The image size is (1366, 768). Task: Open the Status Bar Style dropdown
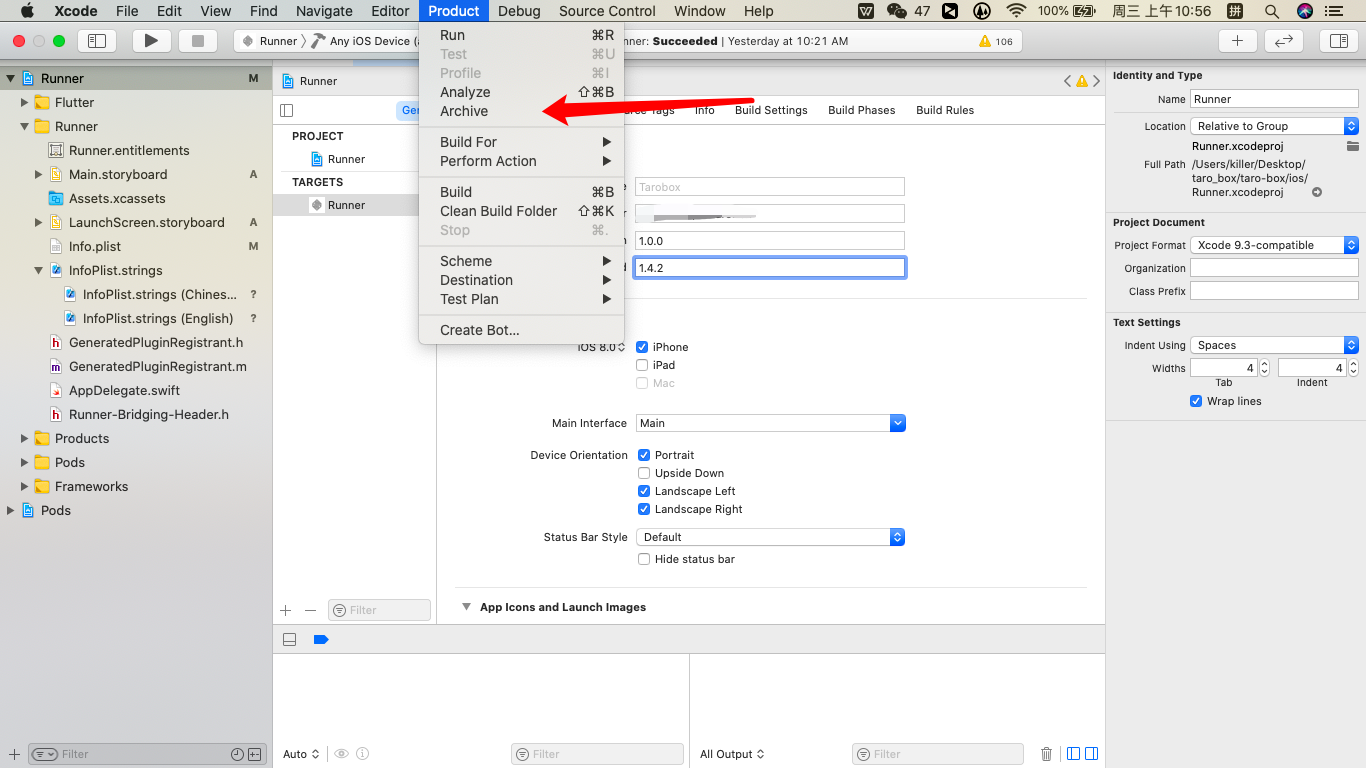[771, 537]
